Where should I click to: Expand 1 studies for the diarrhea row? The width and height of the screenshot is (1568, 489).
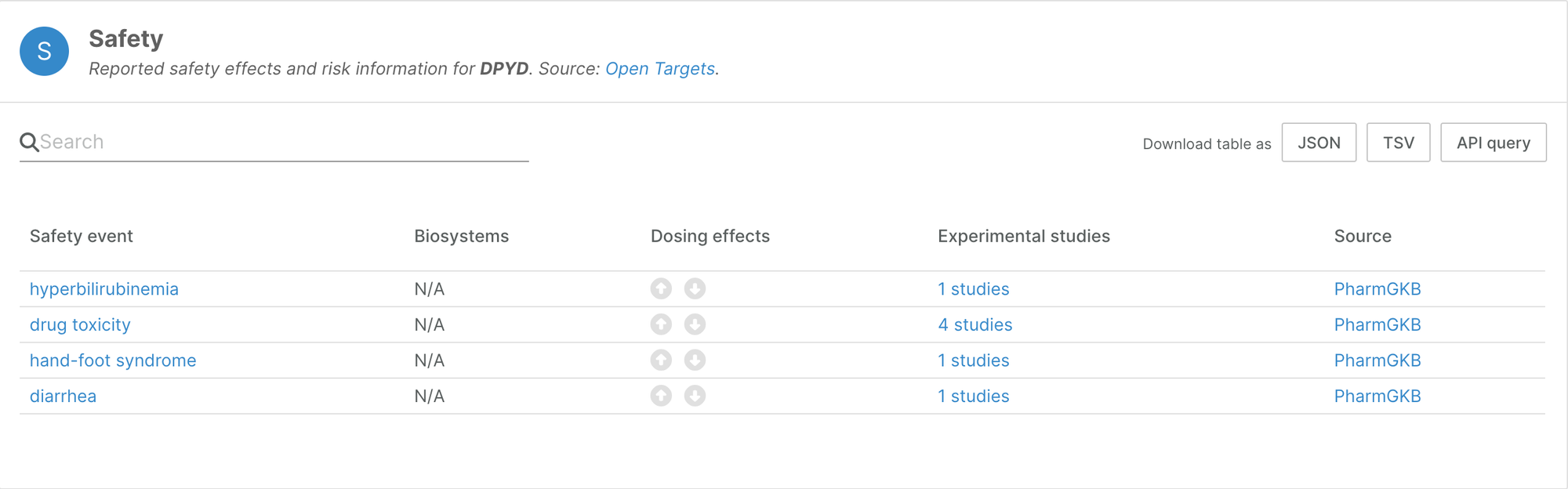pos(973,396)
